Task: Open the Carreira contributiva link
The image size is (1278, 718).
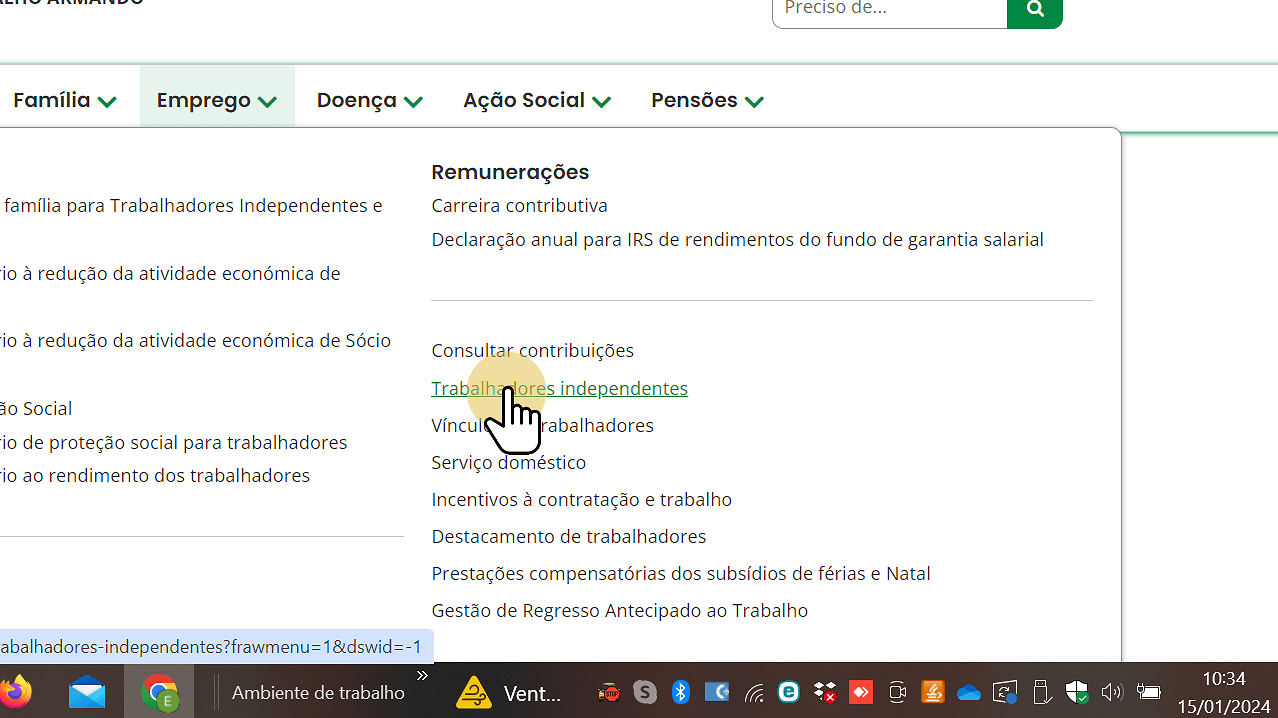Action: [x=519, y=205]
